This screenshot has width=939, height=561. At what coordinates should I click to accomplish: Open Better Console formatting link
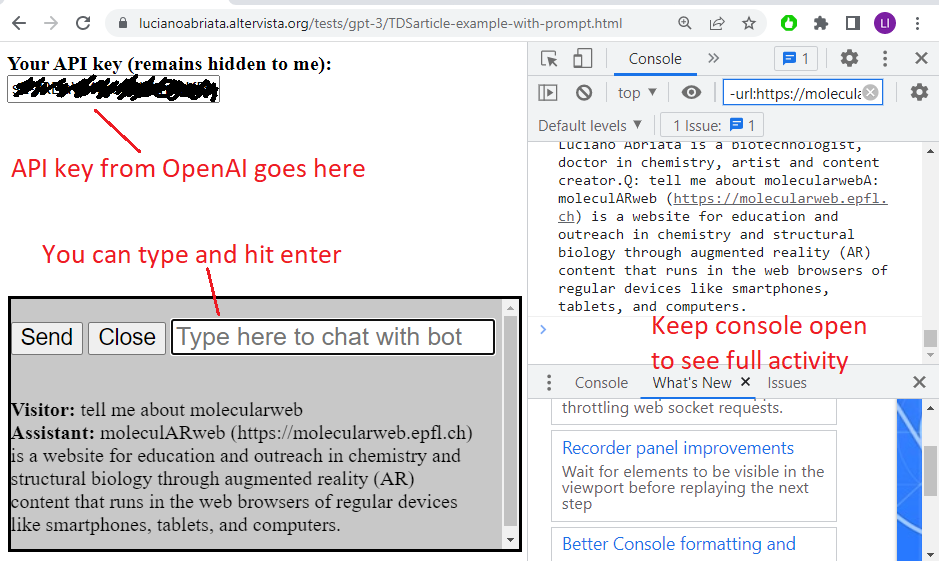[678, 544]
